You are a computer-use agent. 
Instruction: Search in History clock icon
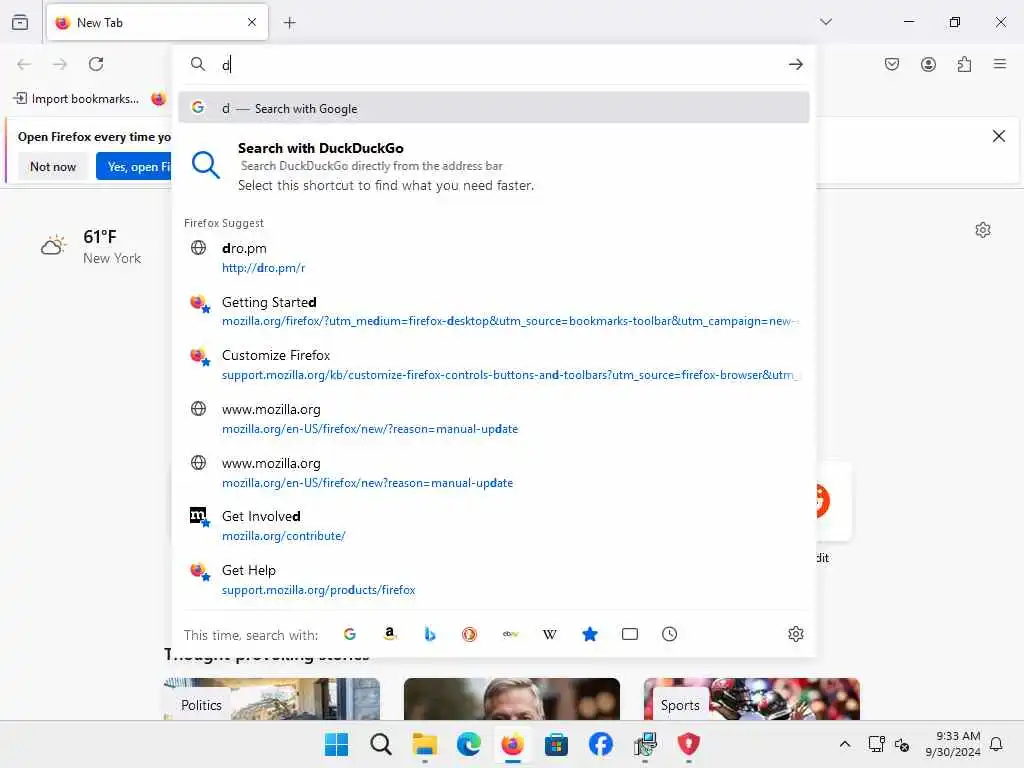coord(669,634)
